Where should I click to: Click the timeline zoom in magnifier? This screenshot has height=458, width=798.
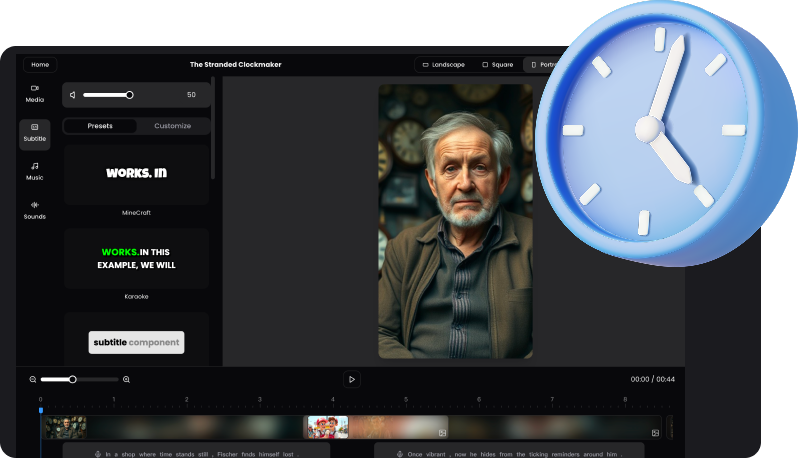coord(126,380)
